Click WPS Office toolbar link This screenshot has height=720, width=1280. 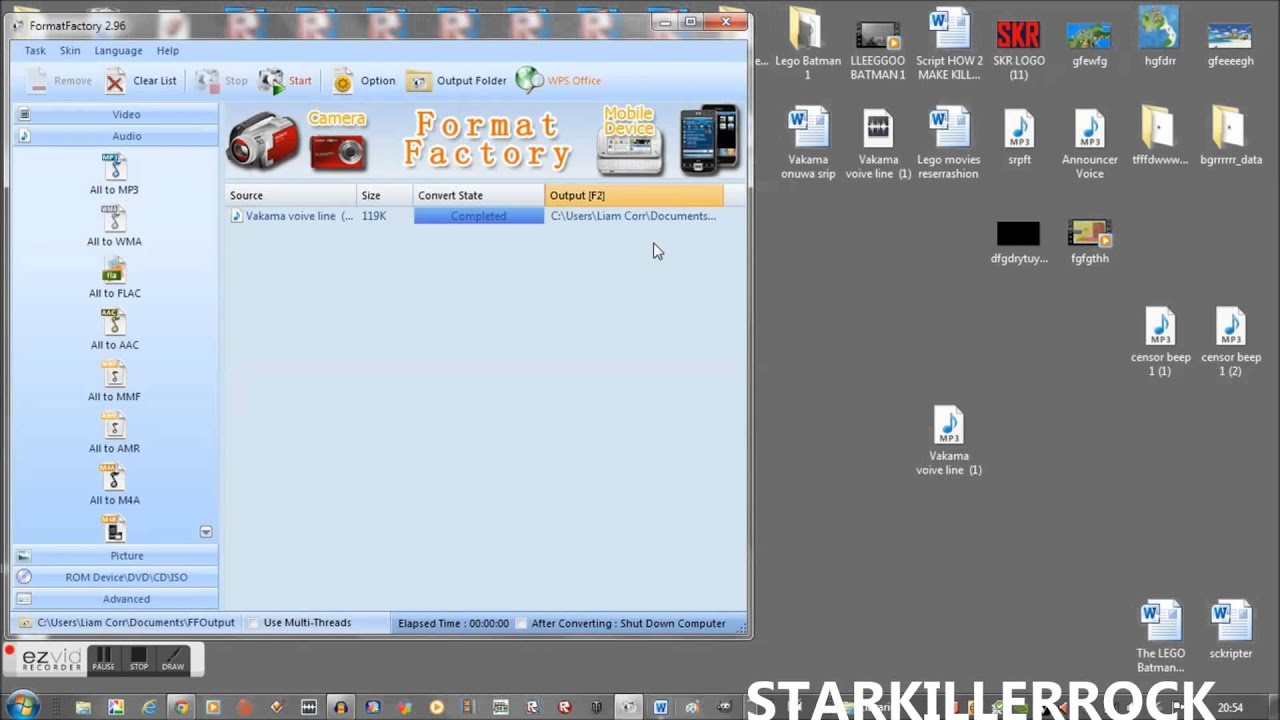558,81
